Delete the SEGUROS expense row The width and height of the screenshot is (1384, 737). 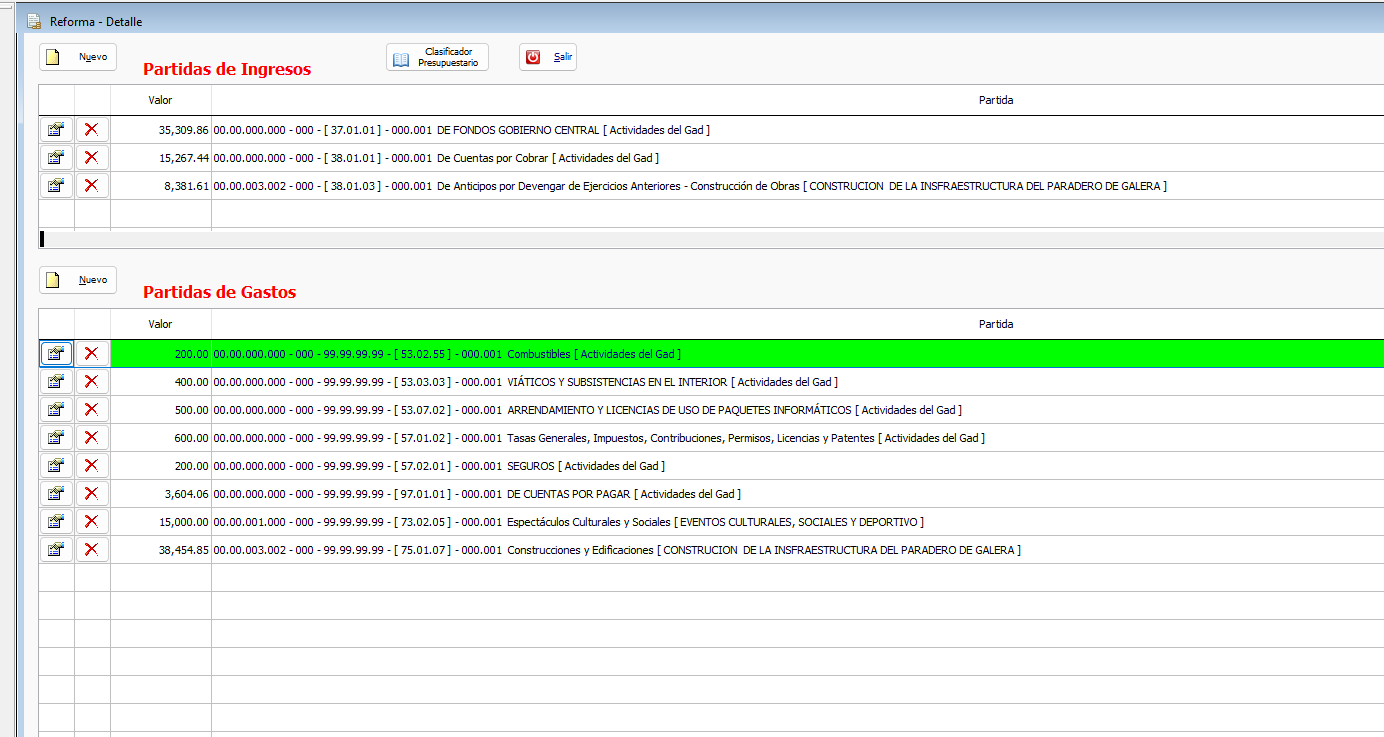coord(92,466)
